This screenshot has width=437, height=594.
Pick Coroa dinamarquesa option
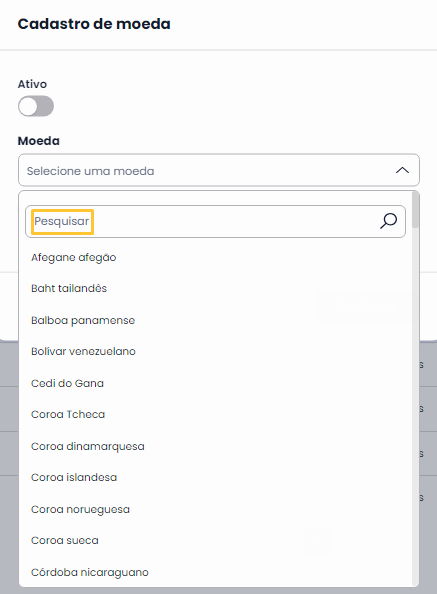[87, 447]
